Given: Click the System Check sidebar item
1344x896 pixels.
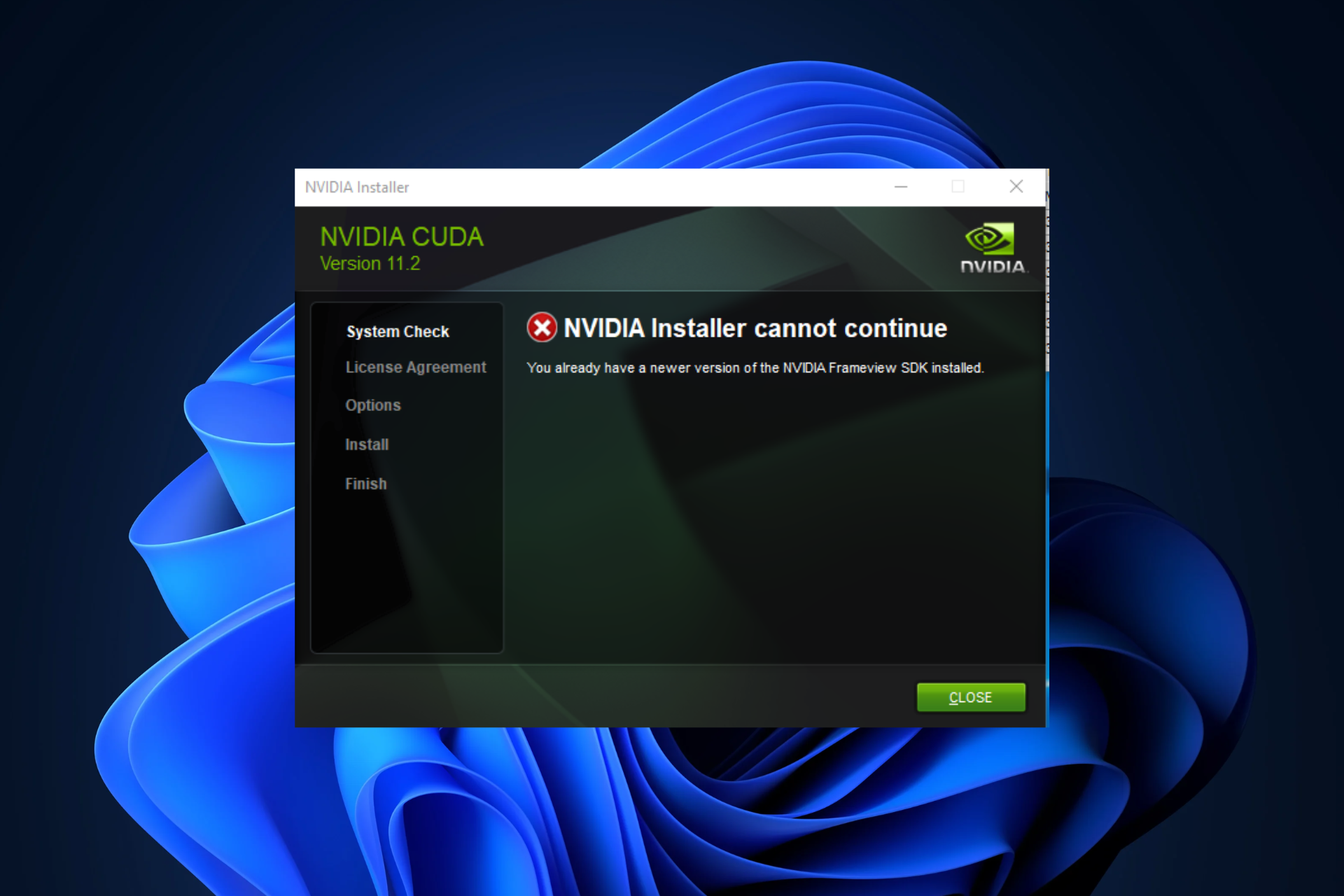Looking at the screenshot, I should point(398,332).
